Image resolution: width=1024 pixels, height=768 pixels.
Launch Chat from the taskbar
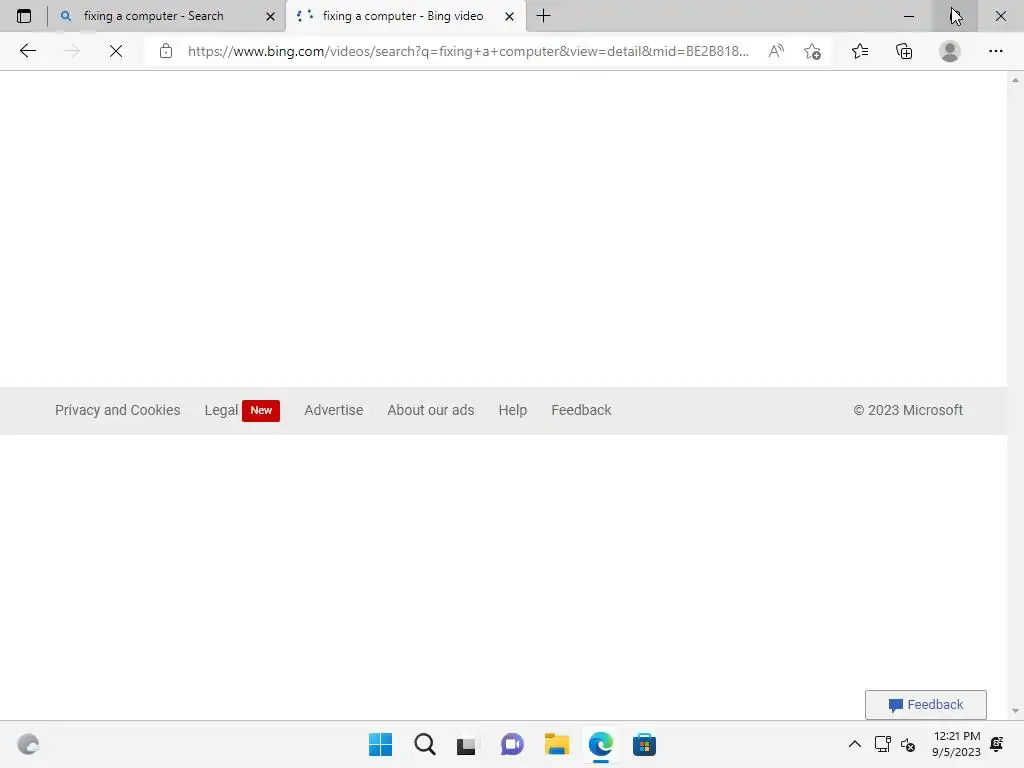coord(512,744)
